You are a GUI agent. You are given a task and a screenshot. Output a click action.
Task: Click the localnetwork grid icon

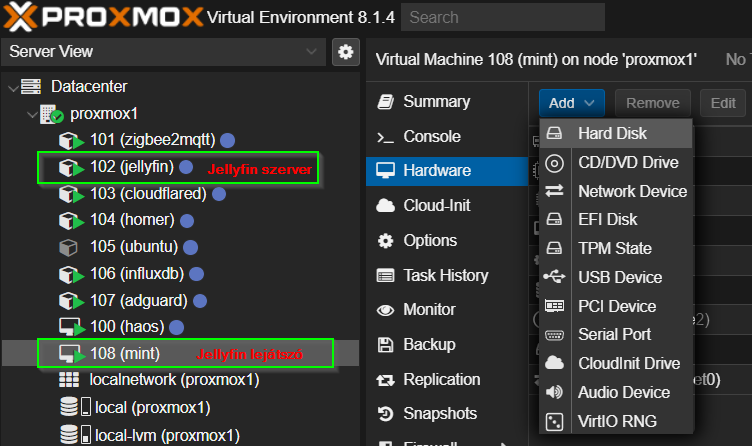click(69, 380)
